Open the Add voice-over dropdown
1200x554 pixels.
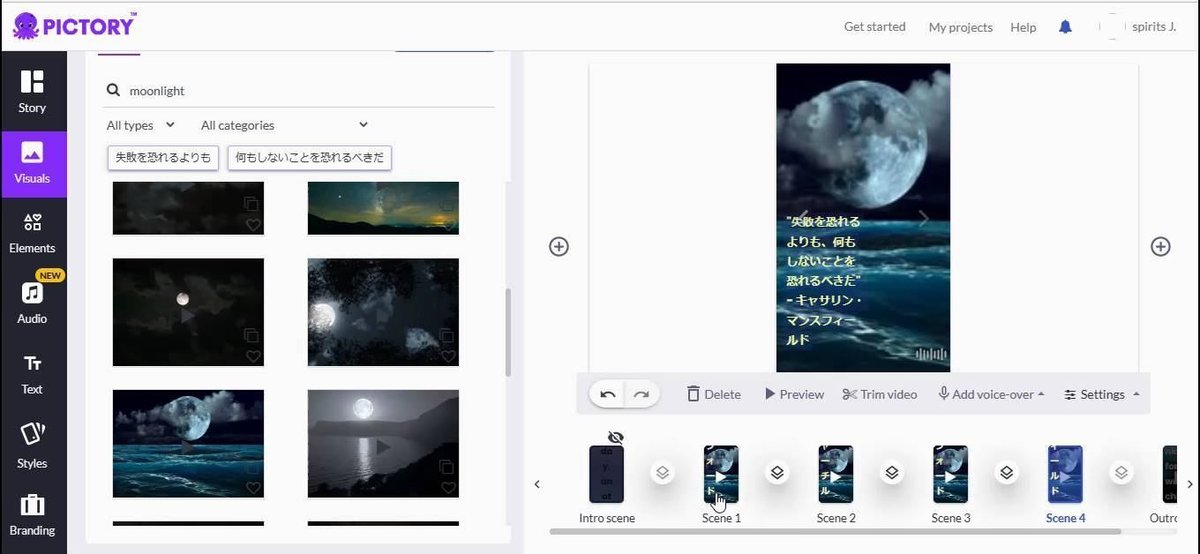tap(991, 394)
